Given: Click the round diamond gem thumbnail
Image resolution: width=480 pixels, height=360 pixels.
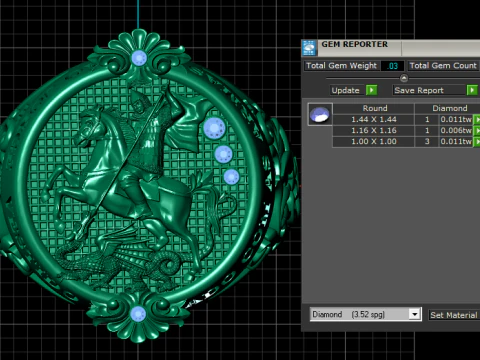Looking at the screenshot, I should pos(320,114).
